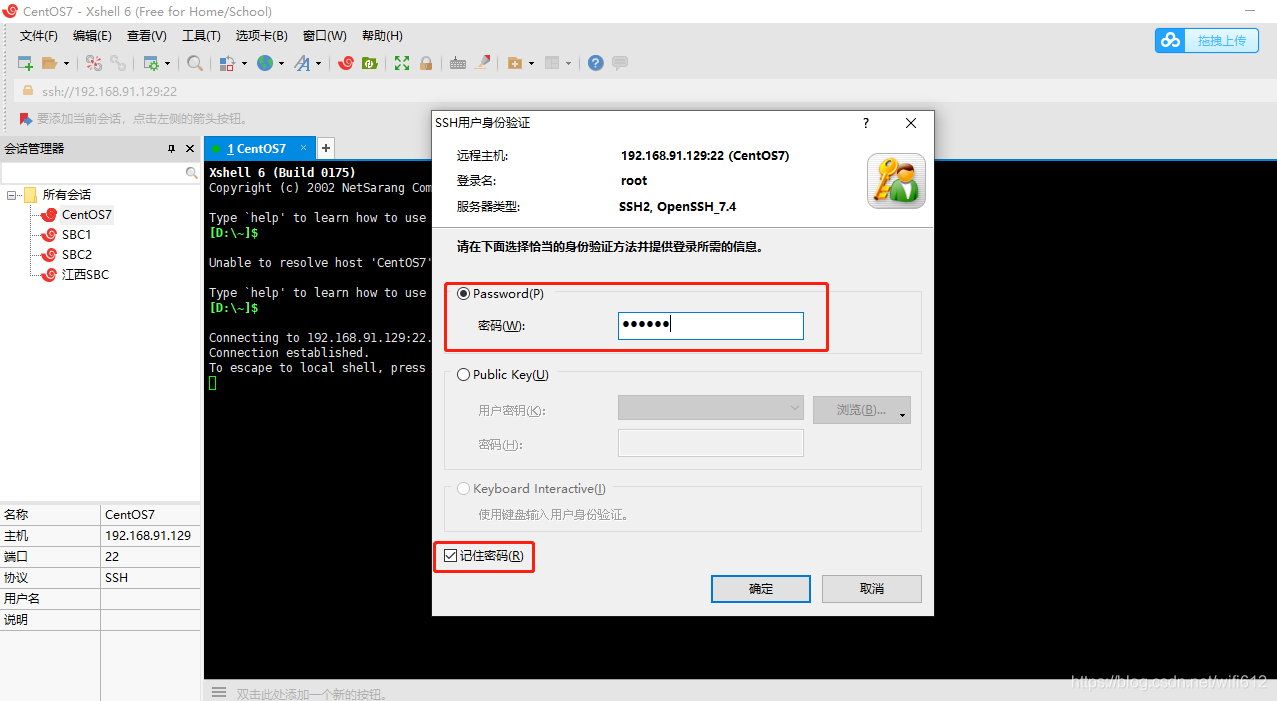
Task: Click the Find magnifier toolbar icon
Action: pos(195,63)
